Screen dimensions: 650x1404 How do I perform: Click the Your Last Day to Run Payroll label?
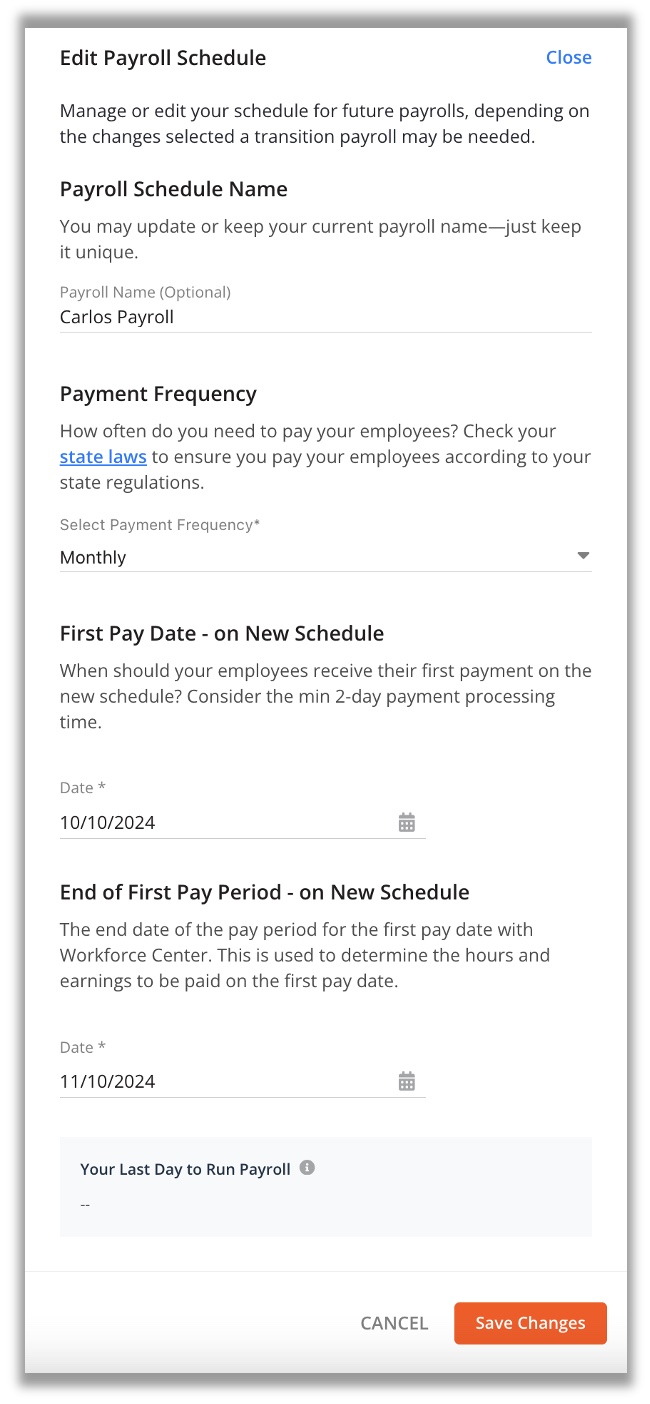[x=185, y=1168]
